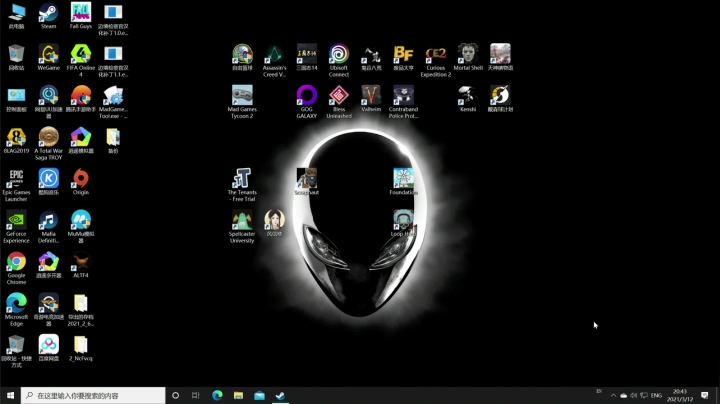Select the Mortal Shell icon
Viewport: 720px width, 404px height.
click(x=468, y=57)
